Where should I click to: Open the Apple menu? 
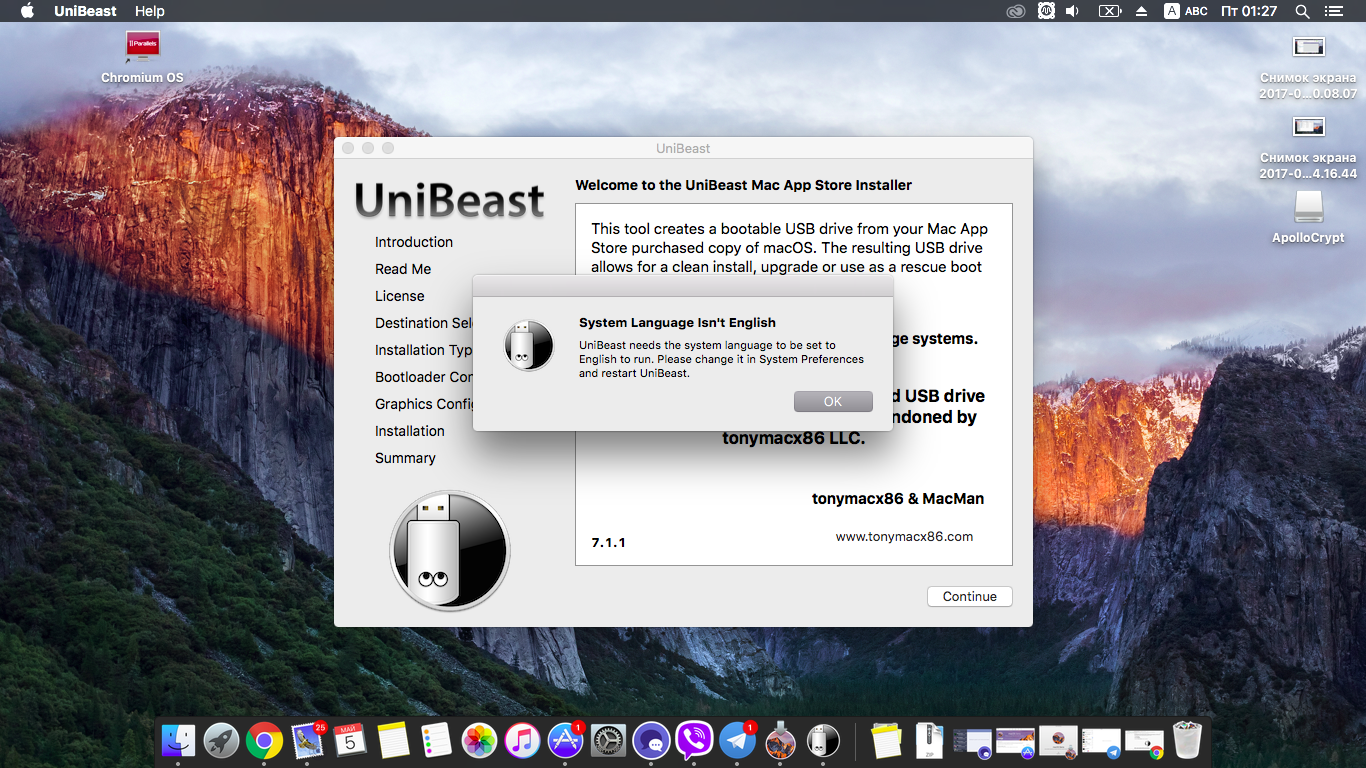click(27, 11)
